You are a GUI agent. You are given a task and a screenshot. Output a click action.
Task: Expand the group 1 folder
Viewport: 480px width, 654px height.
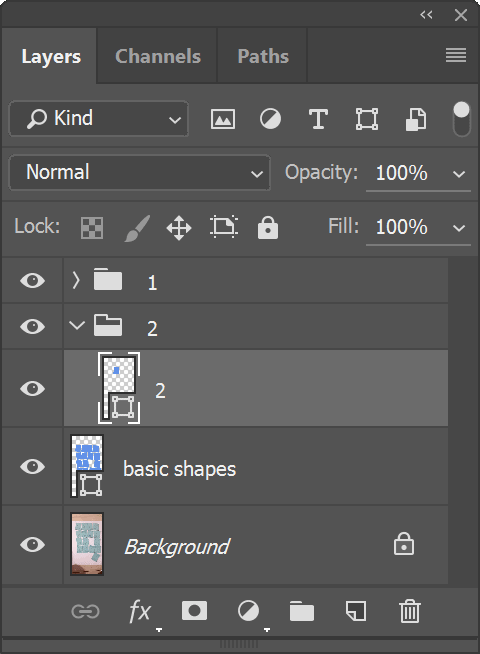(x=76, y=280)
